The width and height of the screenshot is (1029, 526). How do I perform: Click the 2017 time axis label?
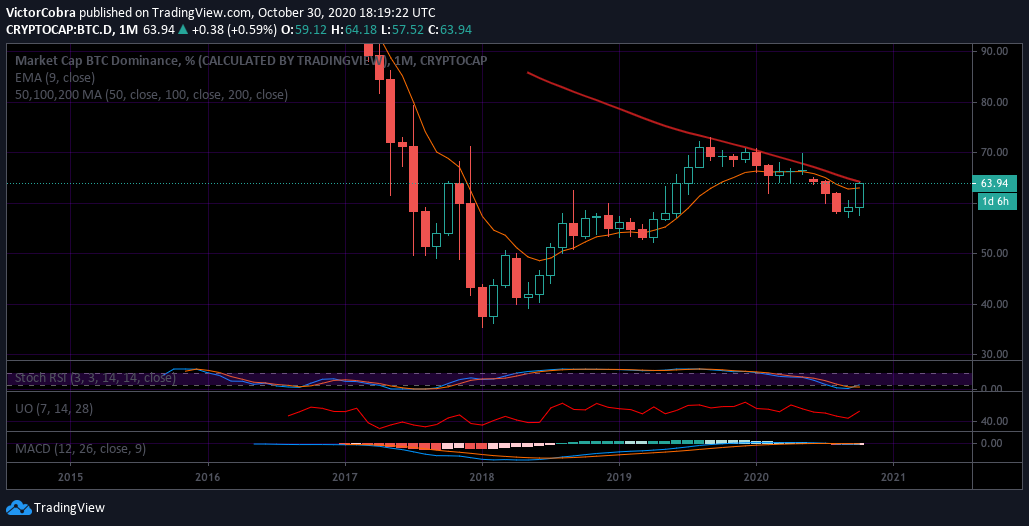coord(345,476)
